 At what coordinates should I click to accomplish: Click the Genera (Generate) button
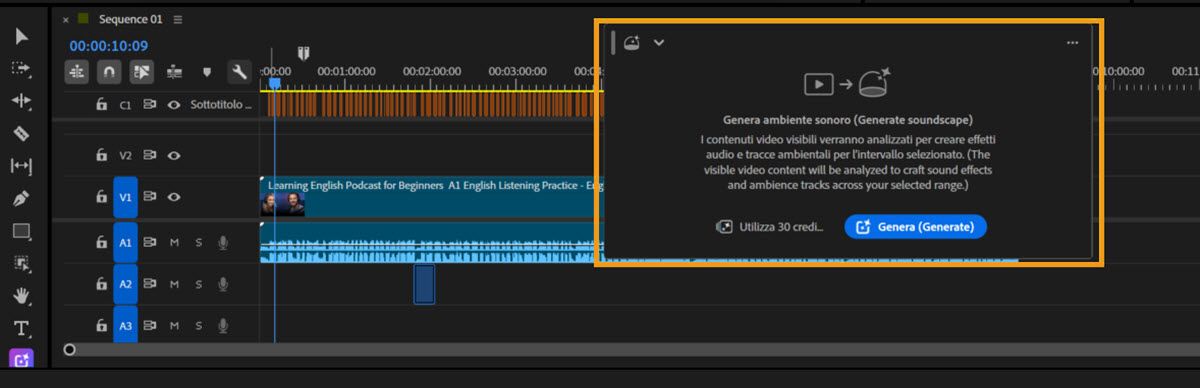click(x=915, y=227)
